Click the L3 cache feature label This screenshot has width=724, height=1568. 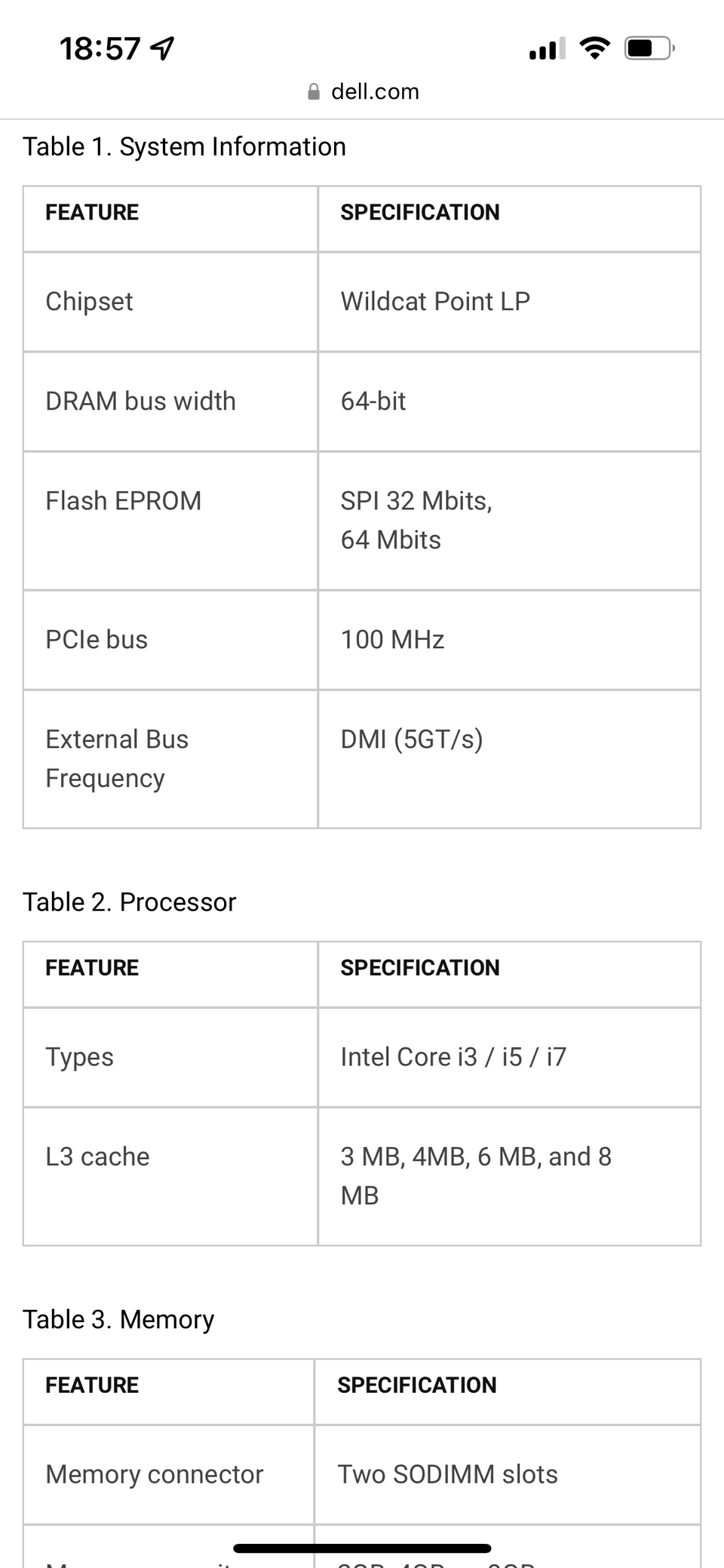click(97, 1157)
